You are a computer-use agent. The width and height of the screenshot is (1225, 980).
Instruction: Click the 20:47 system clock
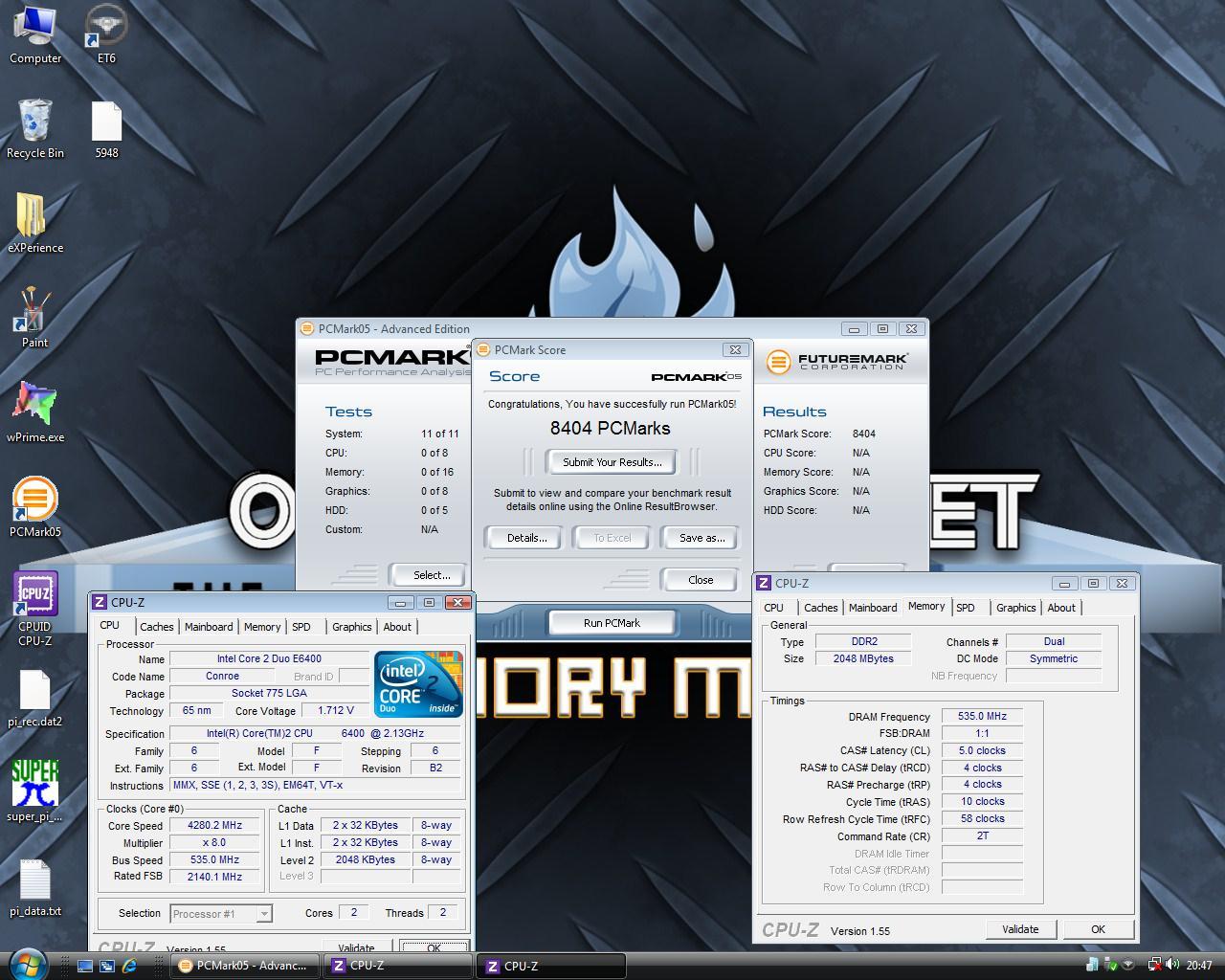(1199, 966)
